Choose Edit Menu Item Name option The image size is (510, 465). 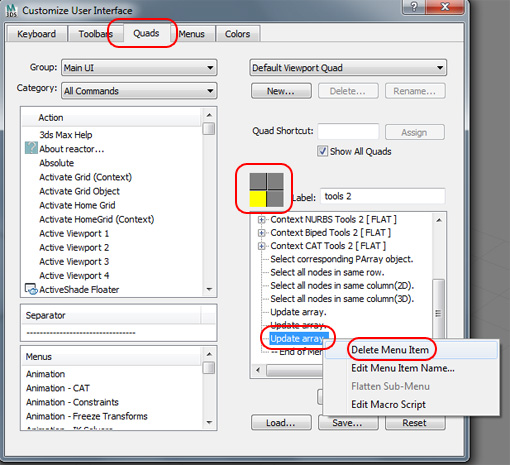pos(411,368)
